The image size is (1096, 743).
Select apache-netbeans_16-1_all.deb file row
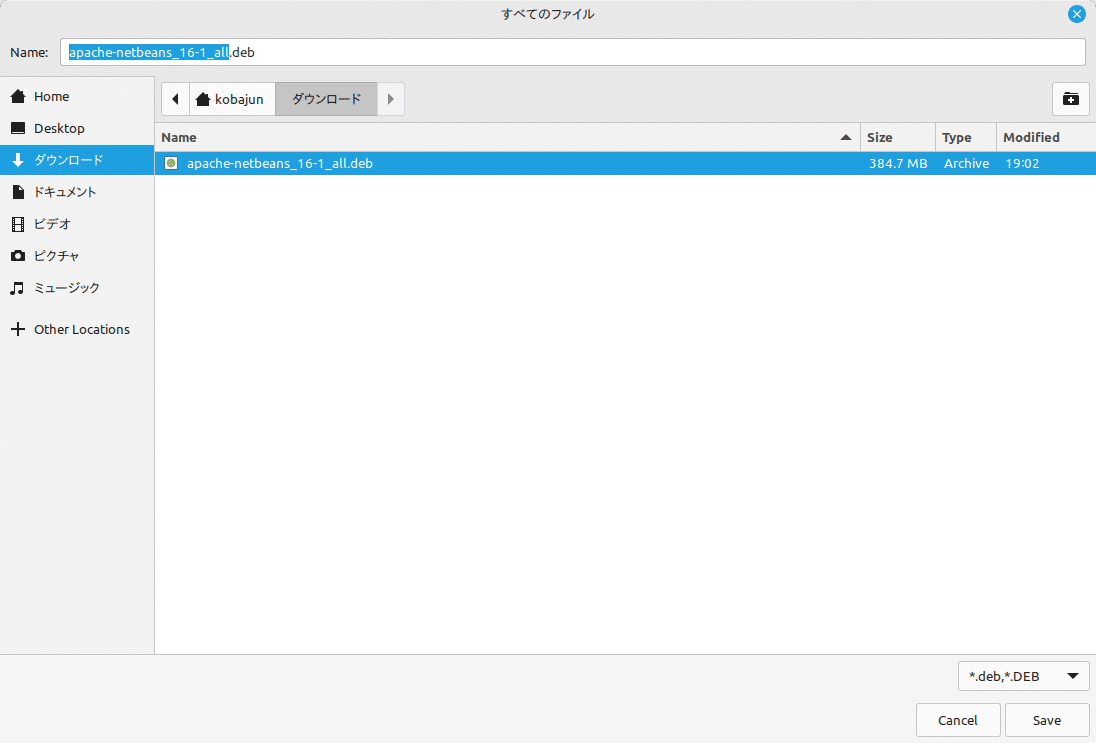(626, 163)
